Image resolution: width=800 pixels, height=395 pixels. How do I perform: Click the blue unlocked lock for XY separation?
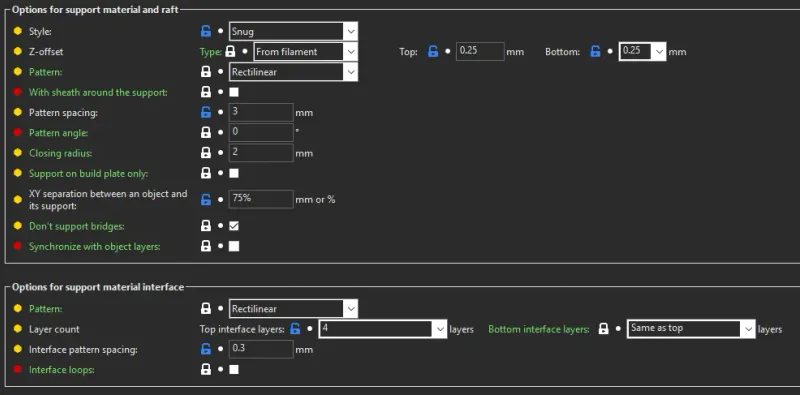coord(206,200)
